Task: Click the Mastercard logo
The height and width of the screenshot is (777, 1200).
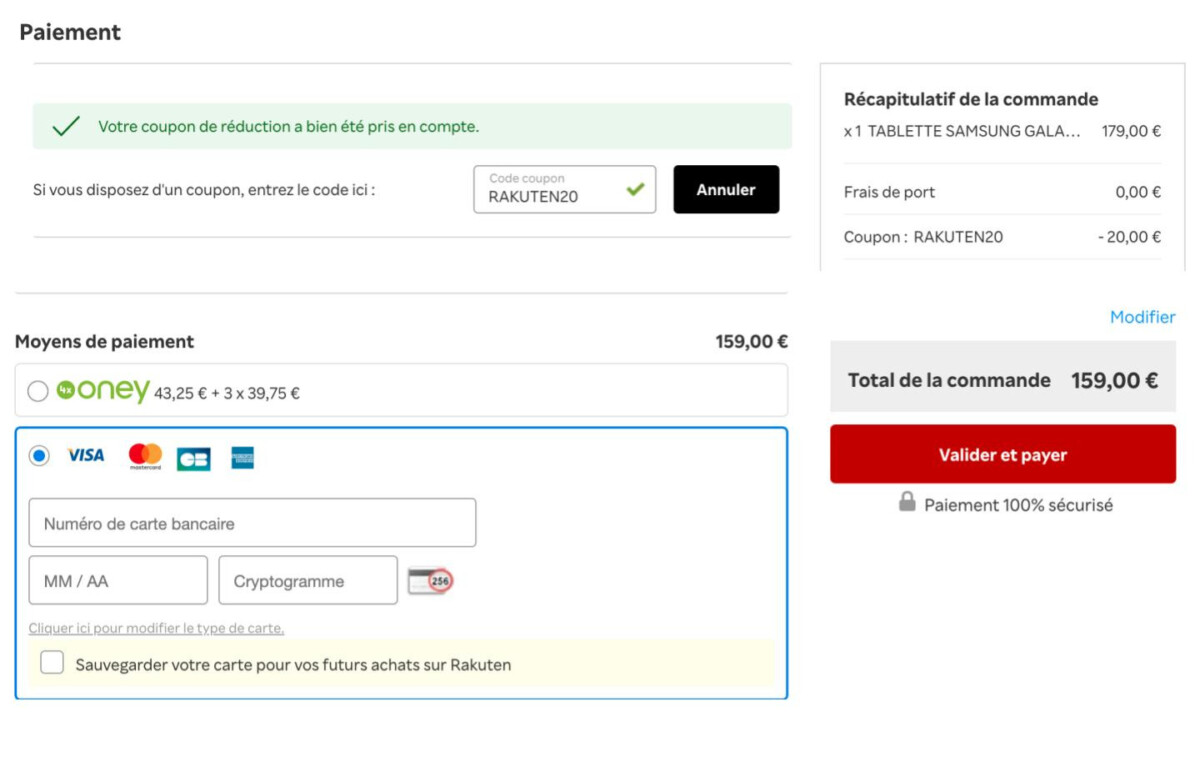Action: pyautogui.click(x=145, y=457)
